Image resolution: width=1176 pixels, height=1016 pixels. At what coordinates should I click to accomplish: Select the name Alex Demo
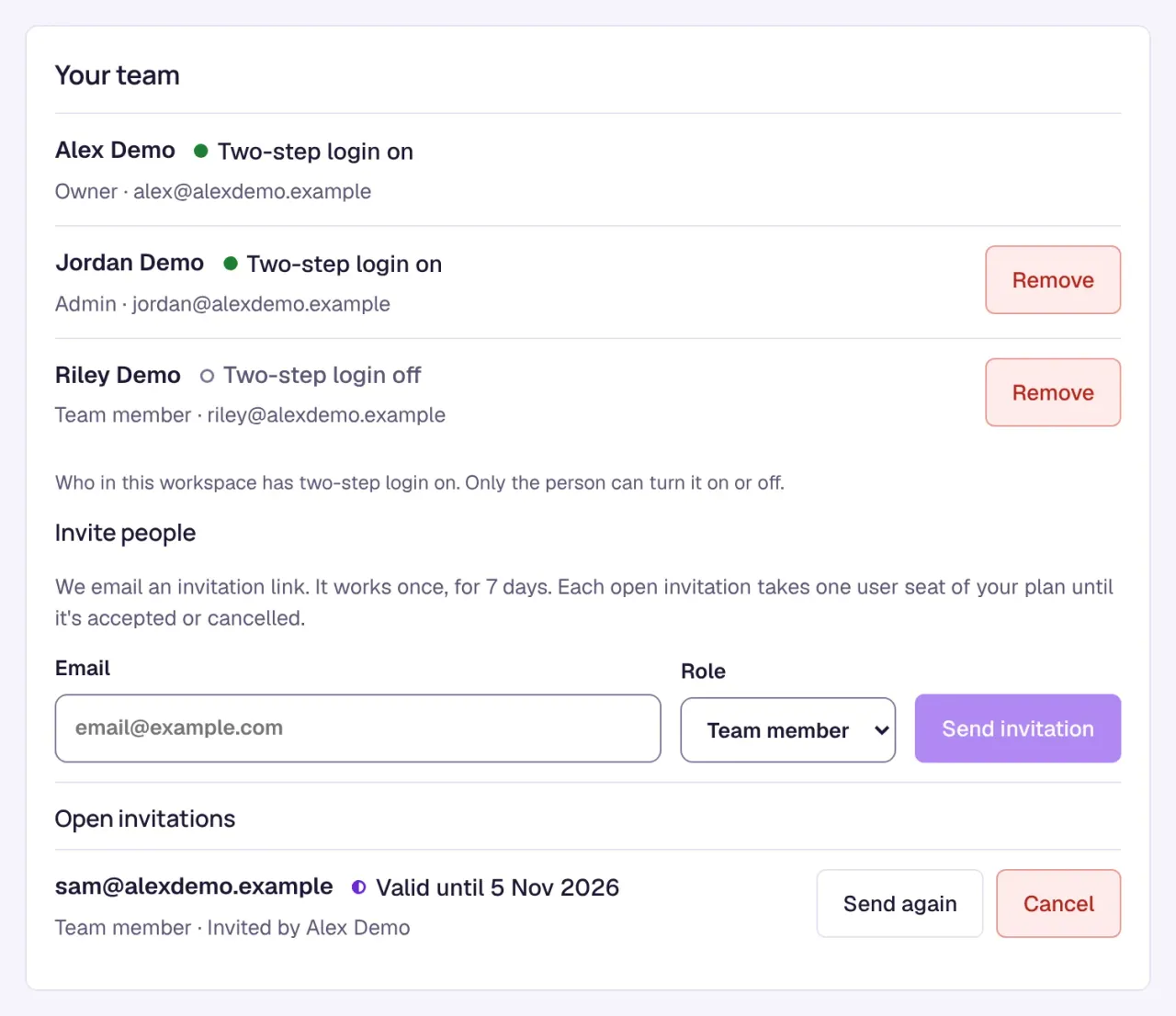115,150
